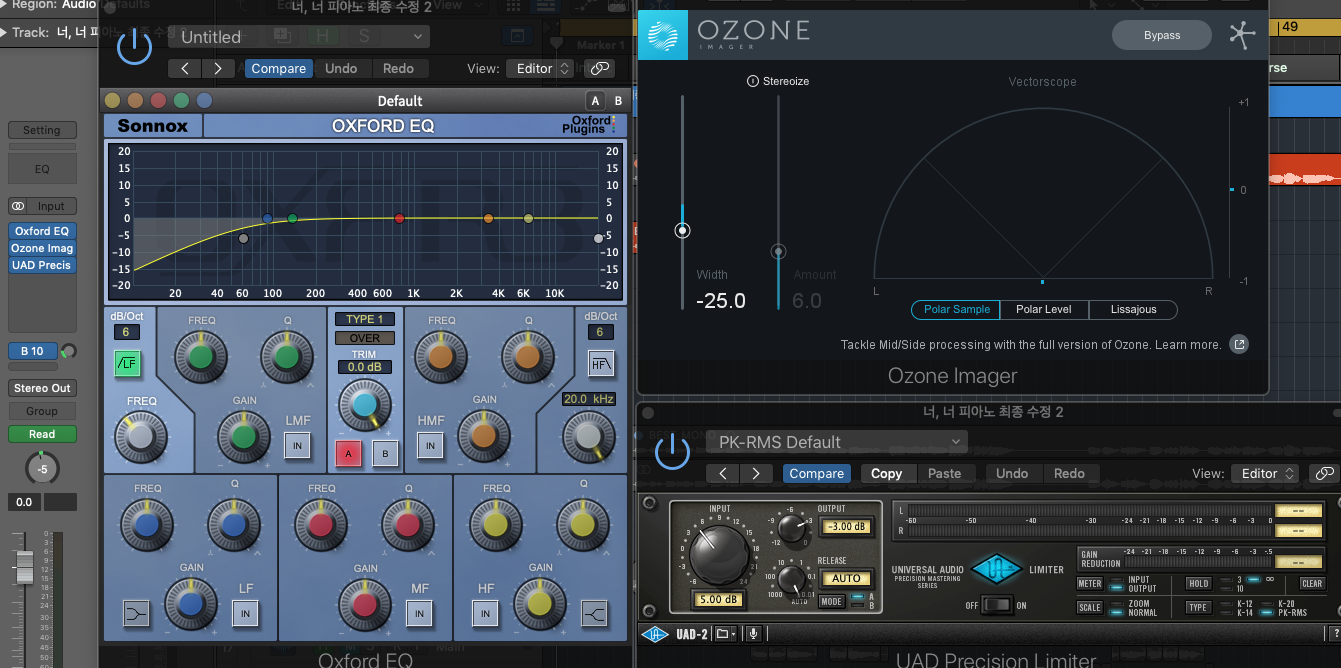Click the TRIM 0.0 dB value field

365,367
